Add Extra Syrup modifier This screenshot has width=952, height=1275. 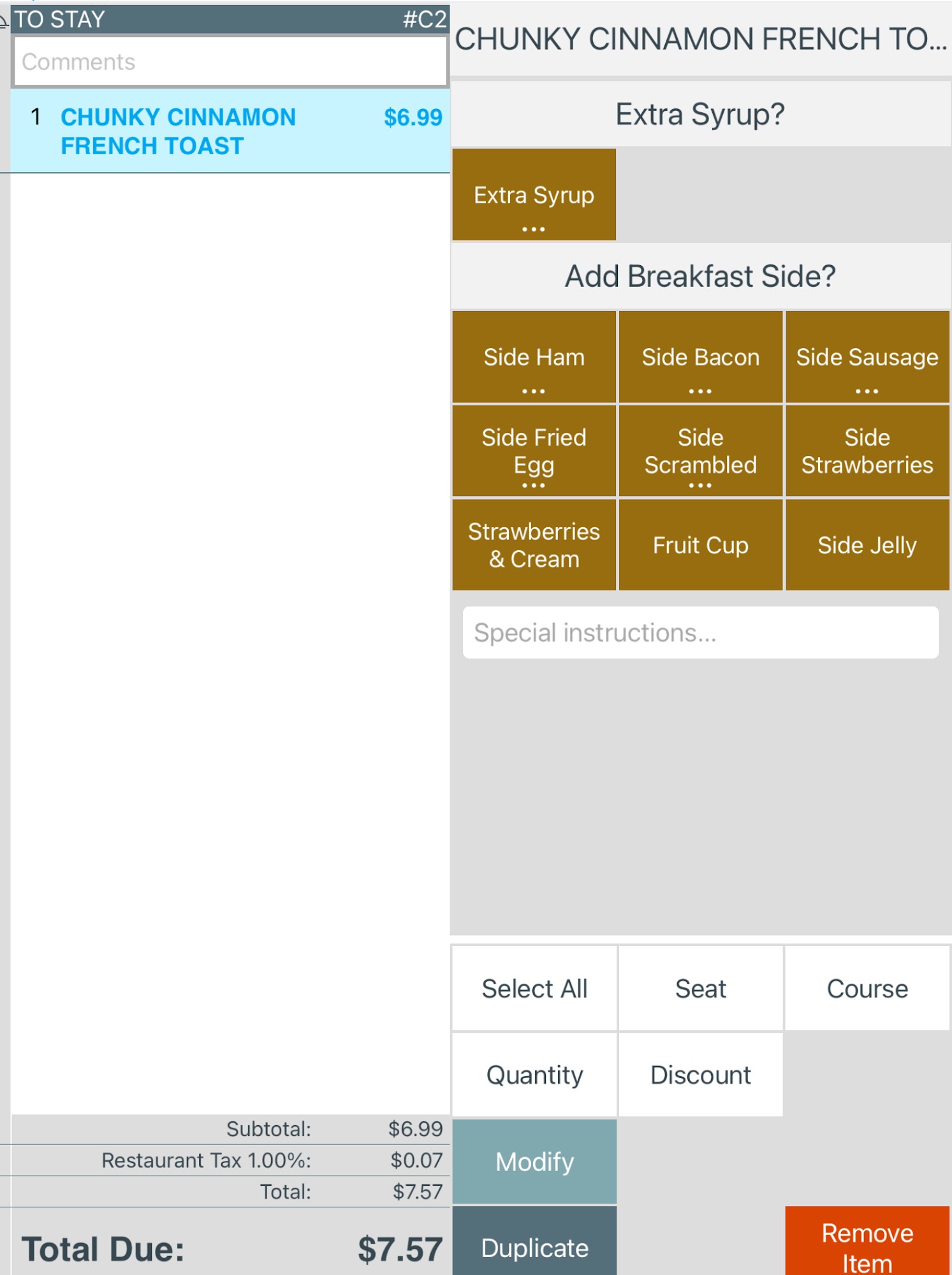[534, 195]
